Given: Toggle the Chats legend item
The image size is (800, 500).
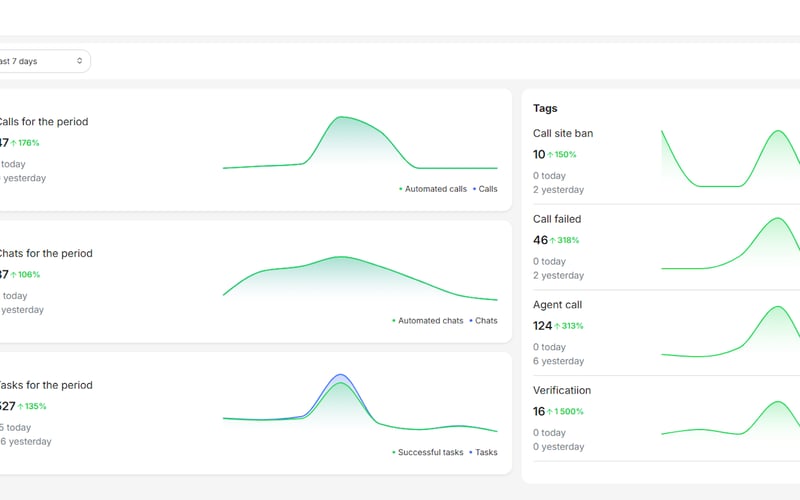Looking at the screenshot, I should click(483, 320).
